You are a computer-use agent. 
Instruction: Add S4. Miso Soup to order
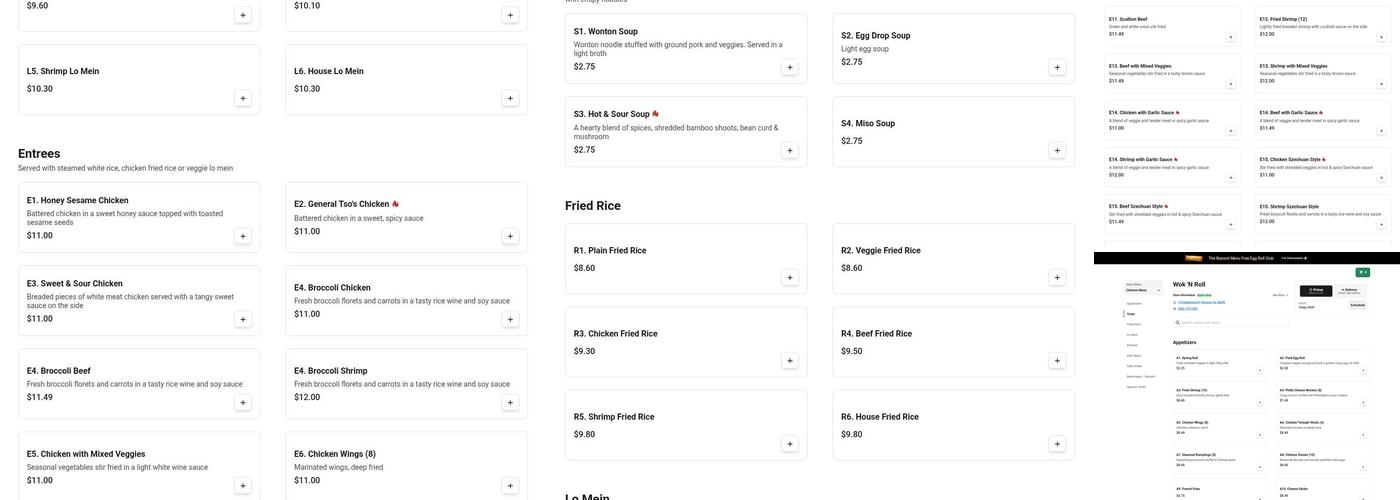coord(1057,151)
